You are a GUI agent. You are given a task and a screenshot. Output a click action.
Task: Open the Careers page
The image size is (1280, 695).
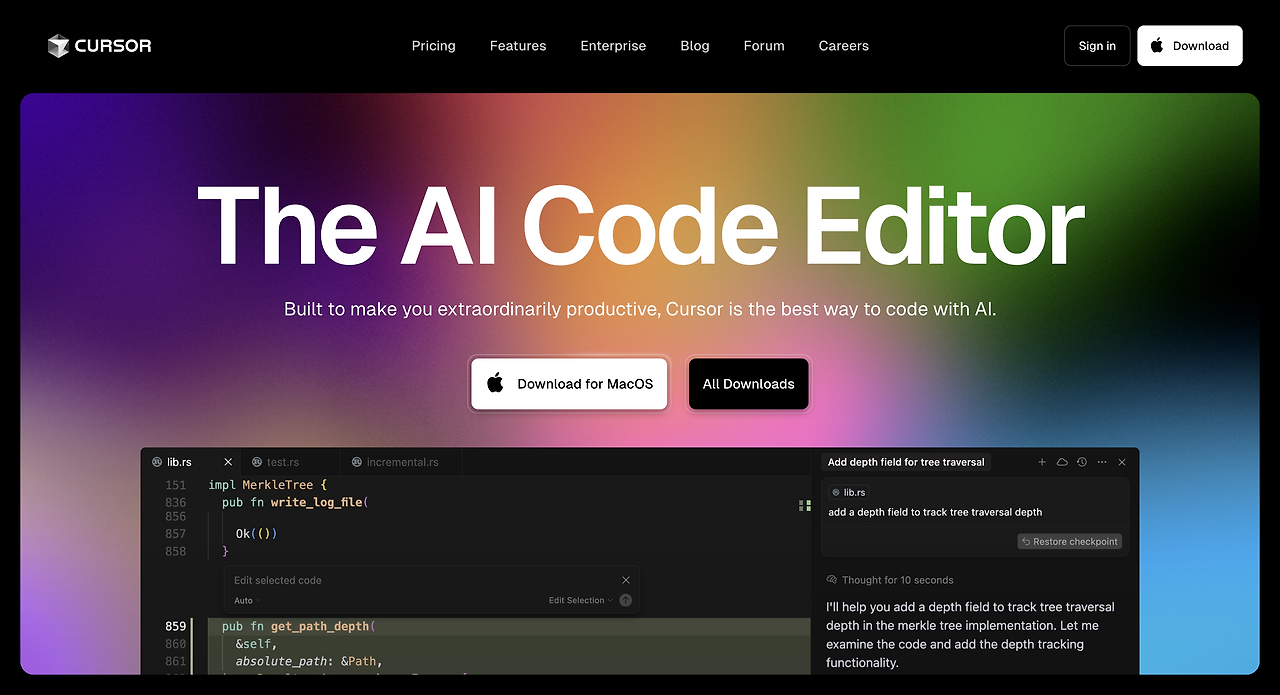coord(843,46)
